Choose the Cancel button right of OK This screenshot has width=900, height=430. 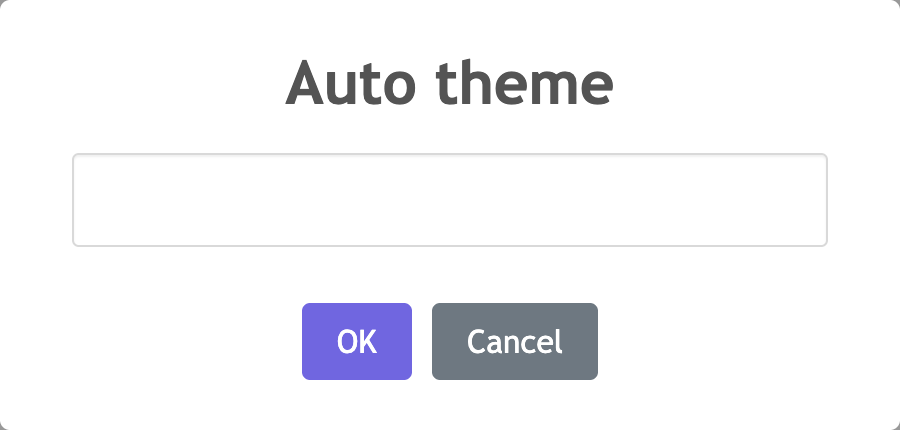[515, 342]
